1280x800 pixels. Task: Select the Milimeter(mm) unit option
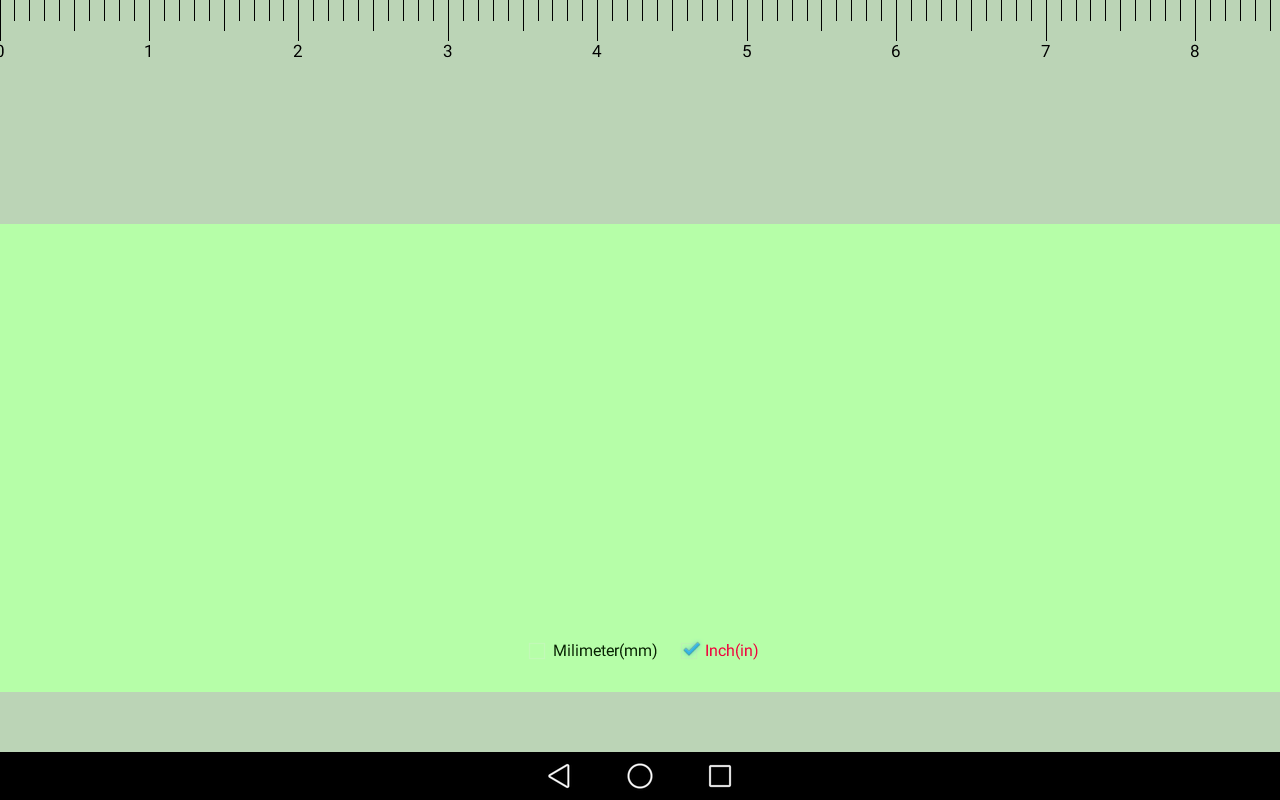tap(605, 651)
